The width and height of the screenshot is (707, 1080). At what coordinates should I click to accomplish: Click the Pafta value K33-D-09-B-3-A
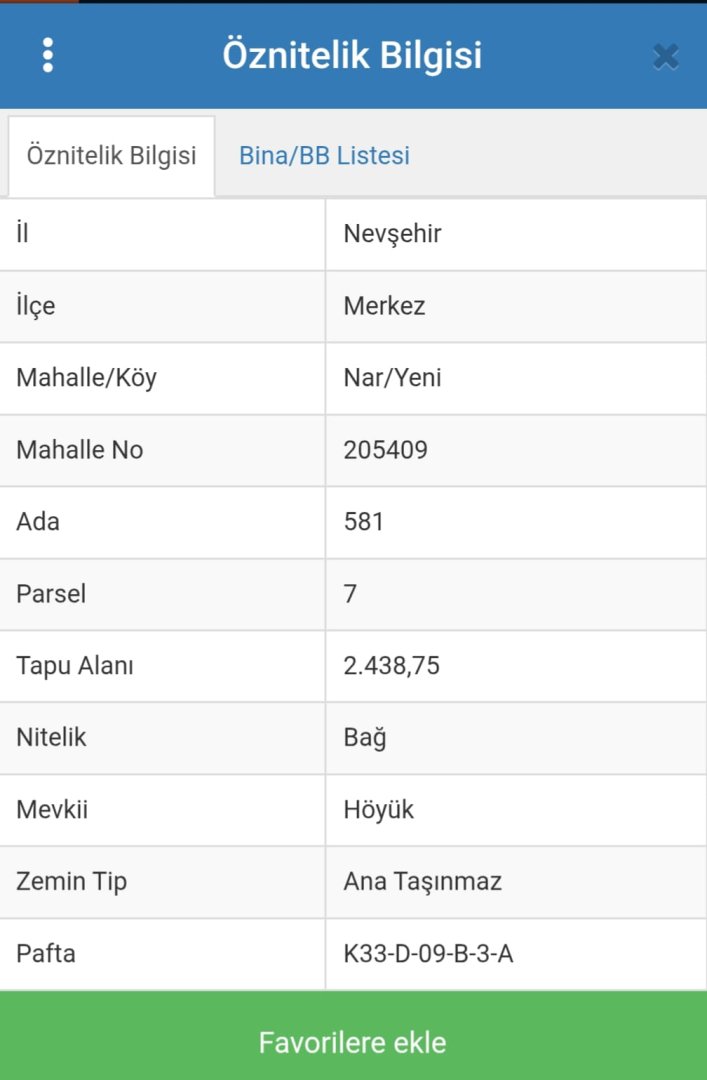tap(428, 954)
